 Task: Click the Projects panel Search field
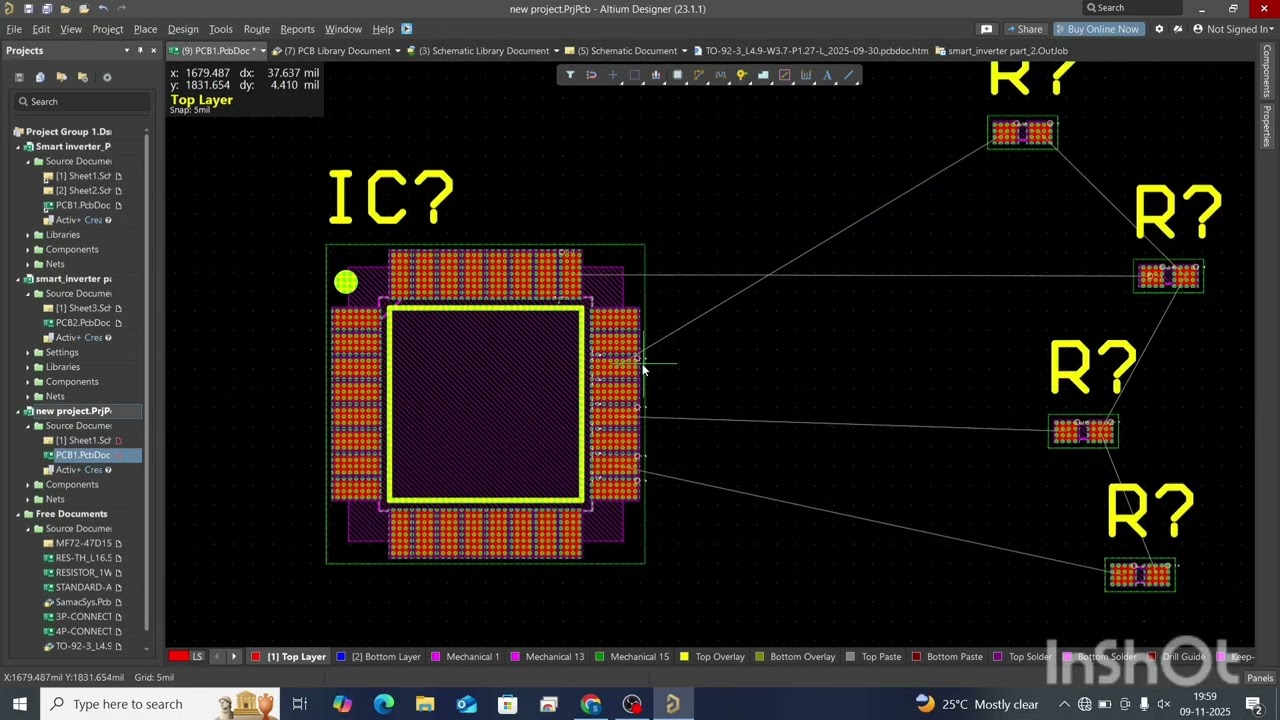coord(80,102)
